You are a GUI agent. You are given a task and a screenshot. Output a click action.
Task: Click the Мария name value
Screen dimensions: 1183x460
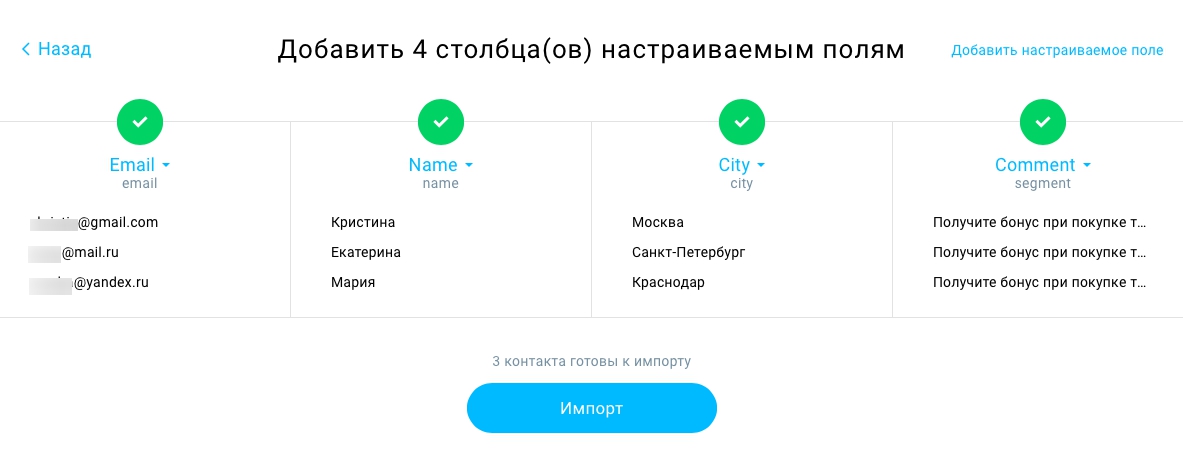coord(352,283)
